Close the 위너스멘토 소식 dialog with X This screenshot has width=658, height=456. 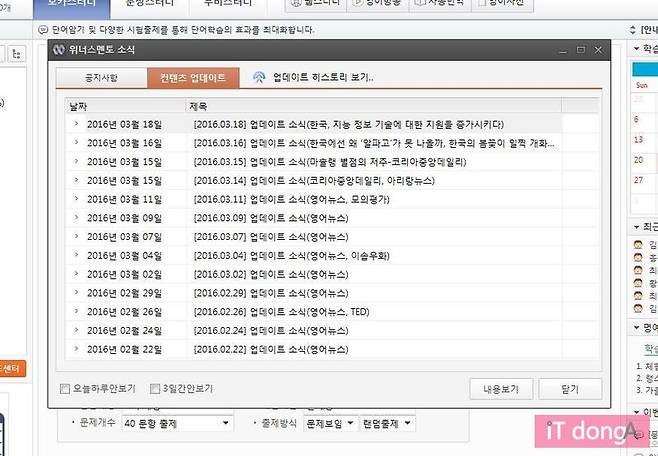[598, 50]
